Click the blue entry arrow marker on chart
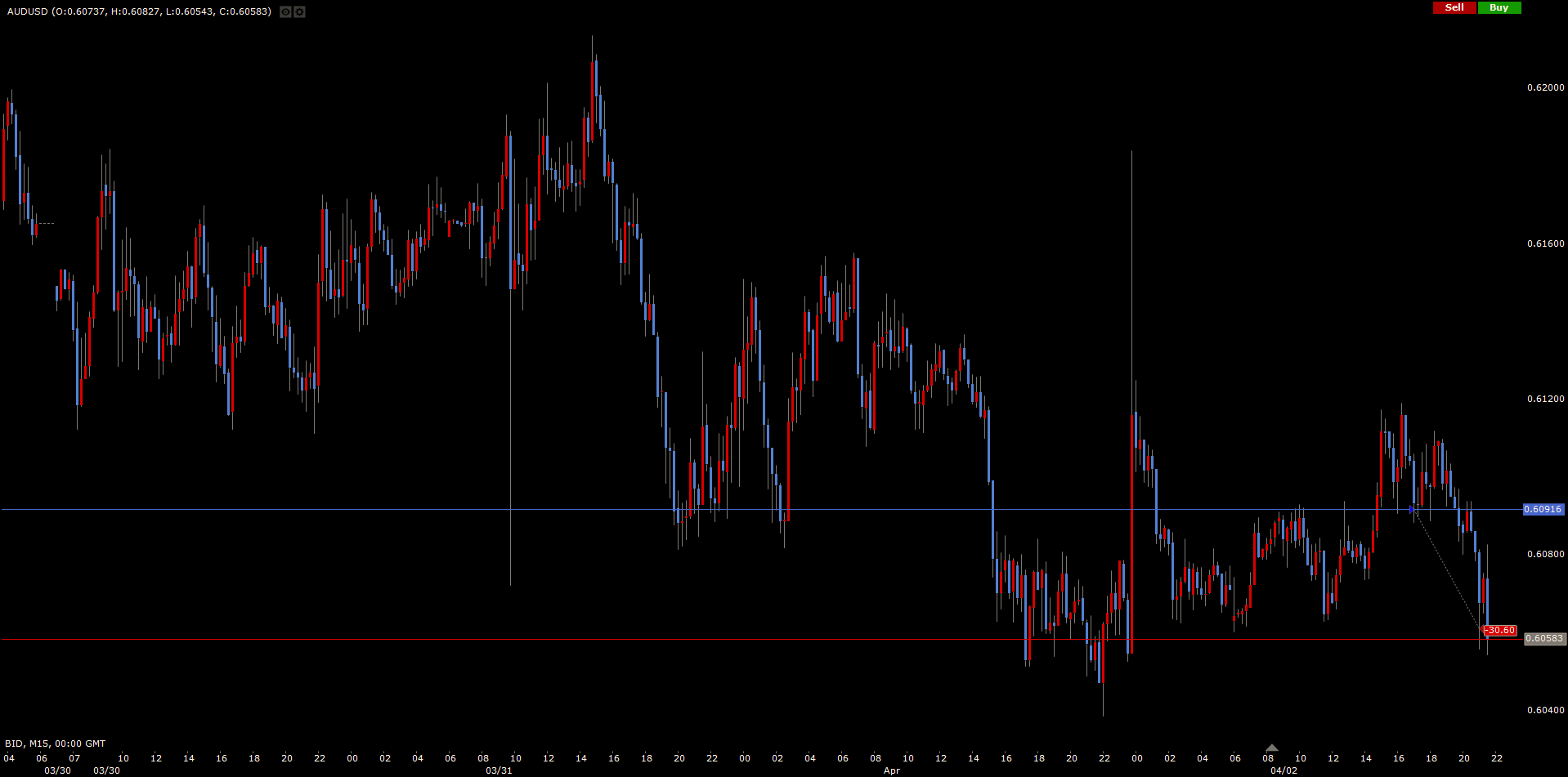 point(1412,510)
